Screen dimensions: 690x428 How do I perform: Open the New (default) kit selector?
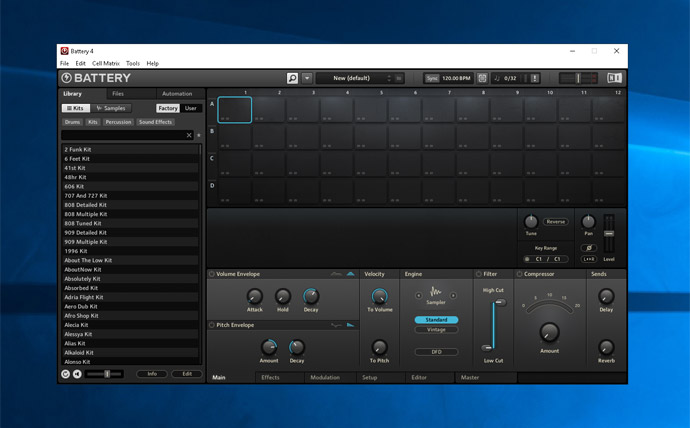point(351,78)
